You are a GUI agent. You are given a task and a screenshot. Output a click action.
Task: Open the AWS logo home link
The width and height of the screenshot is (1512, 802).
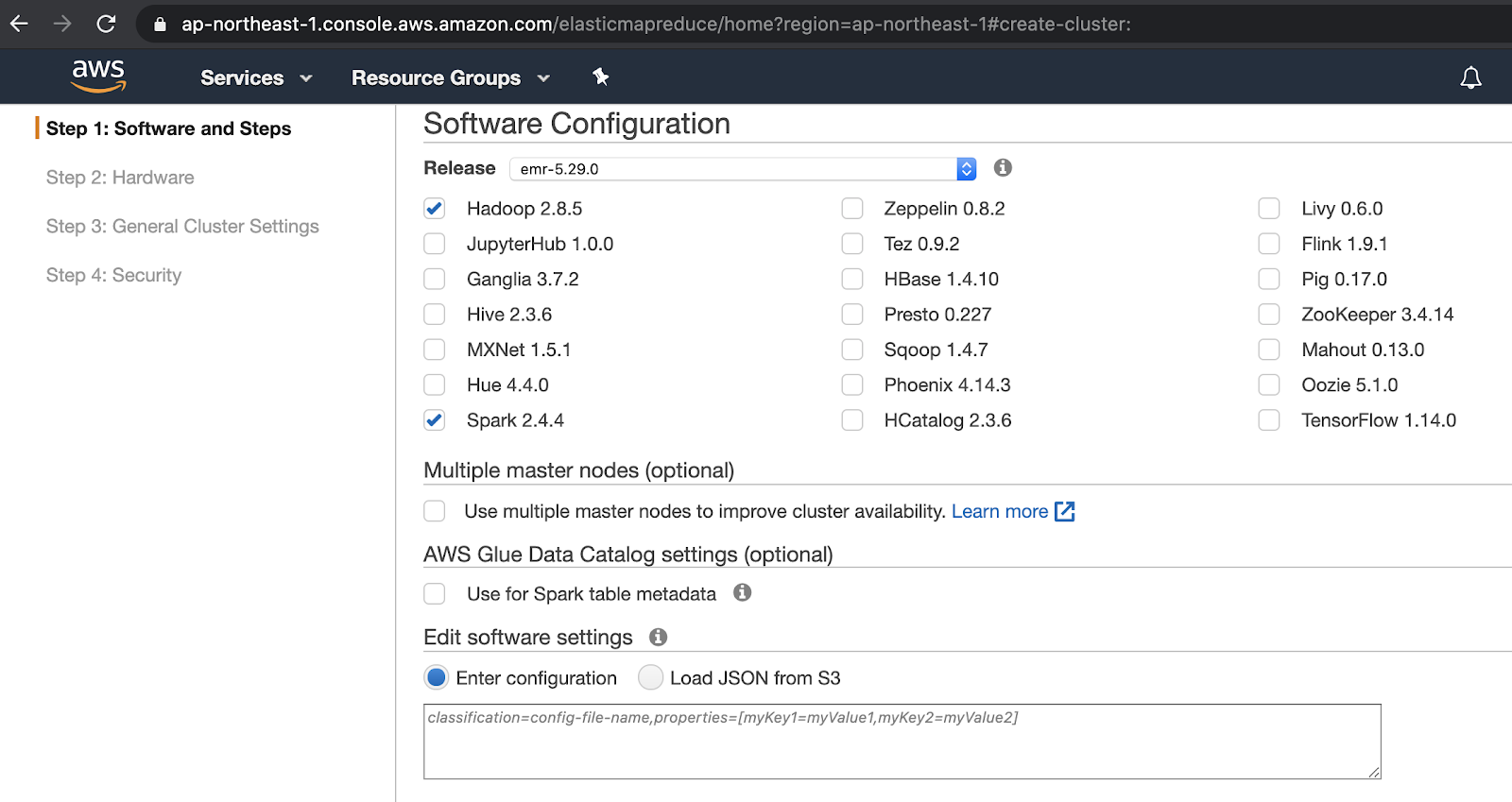98,77
